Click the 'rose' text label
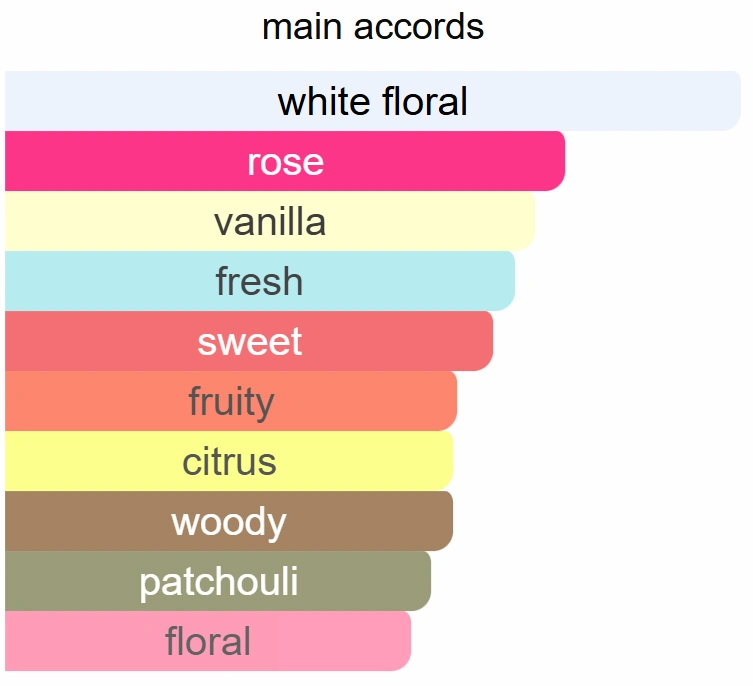The height and width of the screenshot is (686, 753). [285, 162]
